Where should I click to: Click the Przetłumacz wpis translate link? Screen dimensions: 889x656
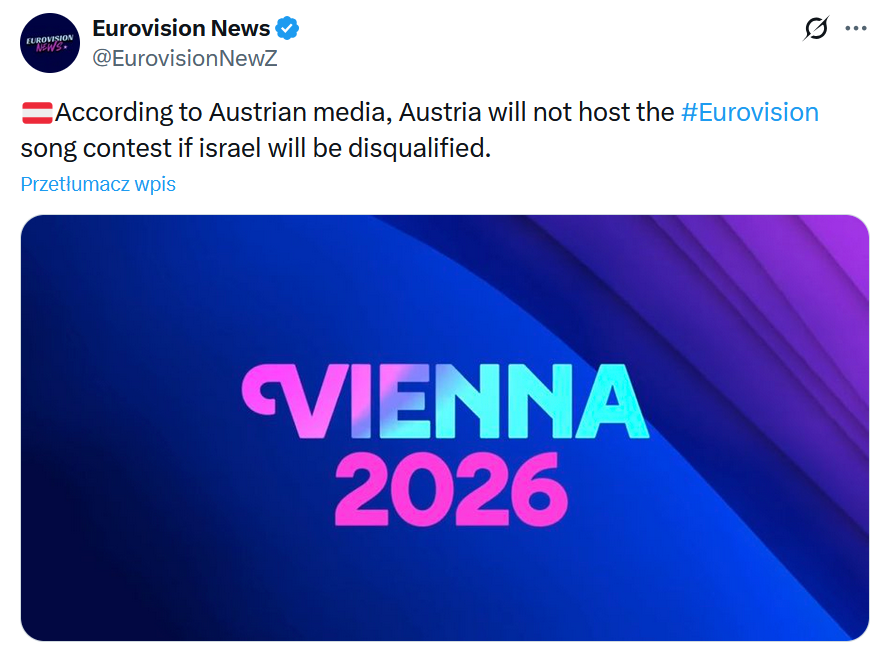(x=98, y=184)
